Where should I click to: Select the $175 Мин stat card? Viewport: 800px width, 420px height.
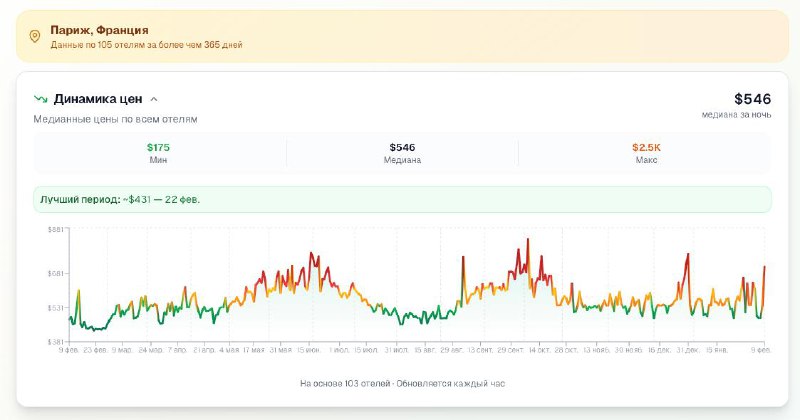(x=158, y=153)
